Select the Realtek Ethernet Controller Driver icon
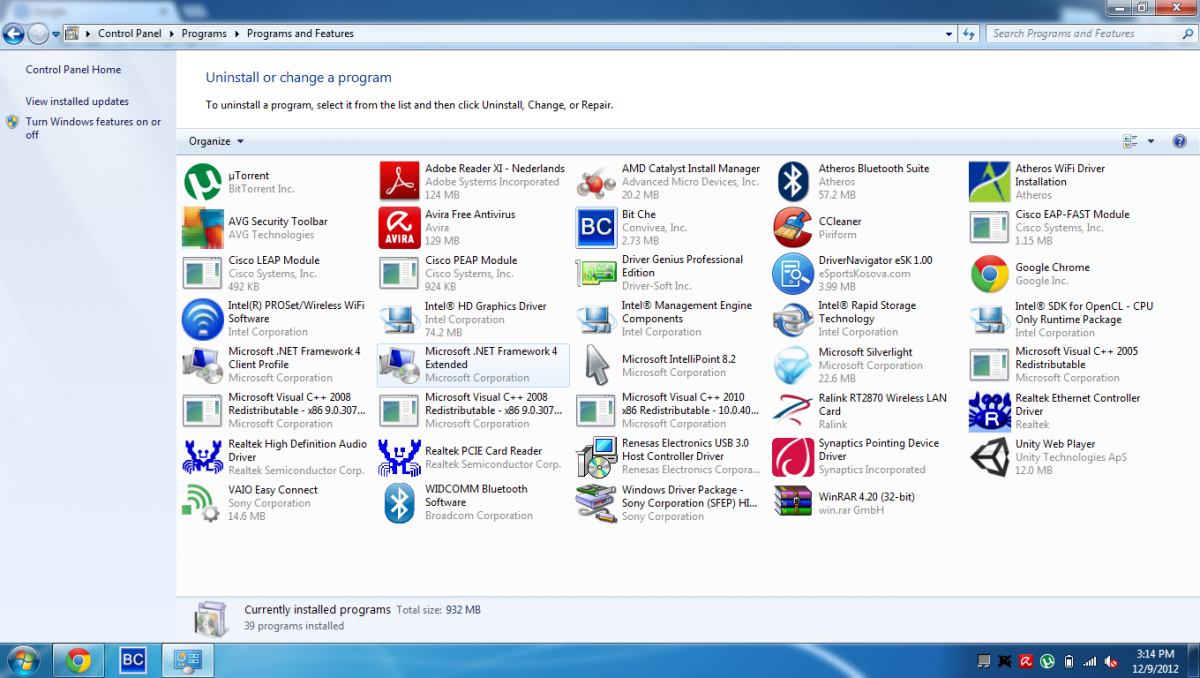1200x678 pixels. (x=990, y=411)
